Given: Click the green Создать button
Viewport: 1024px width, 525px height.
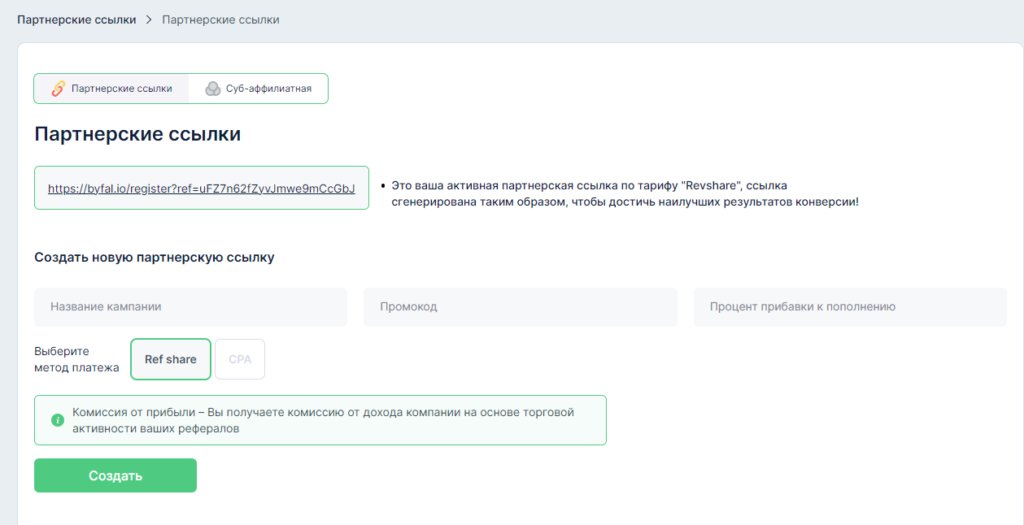Looking at the screenshot, I should tap(116, 475).
